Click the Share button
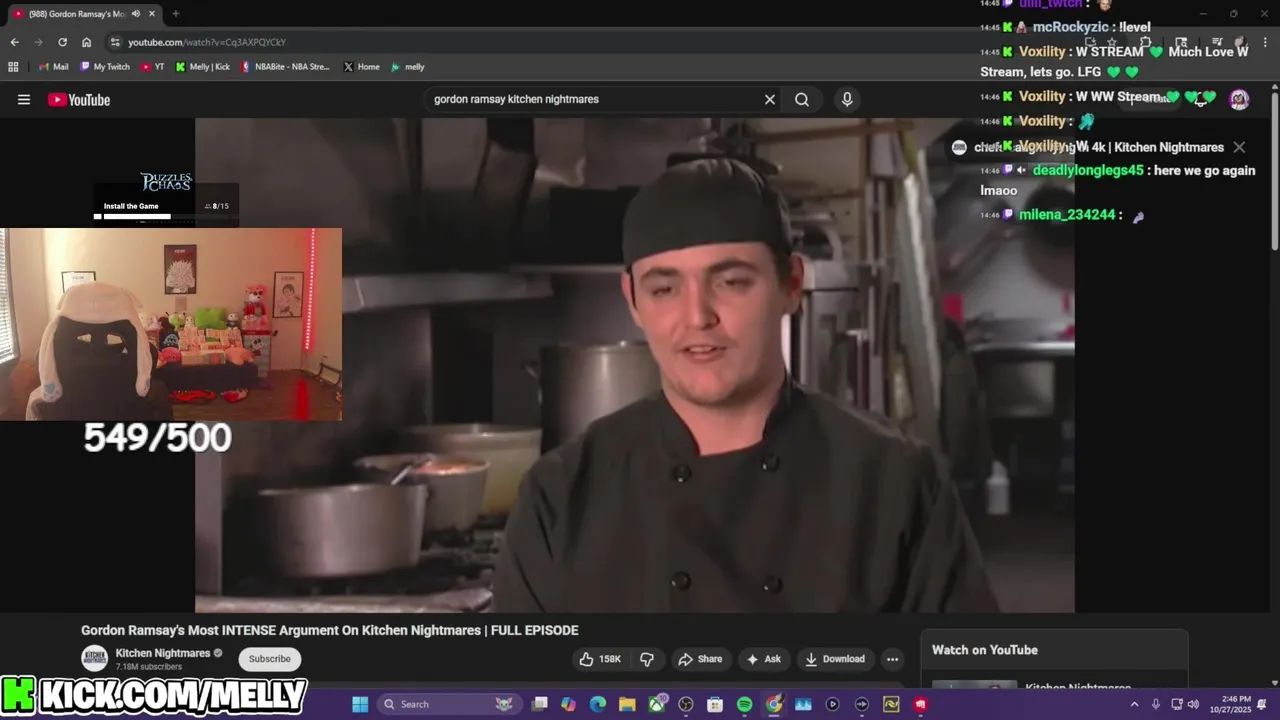 (700, 659)
